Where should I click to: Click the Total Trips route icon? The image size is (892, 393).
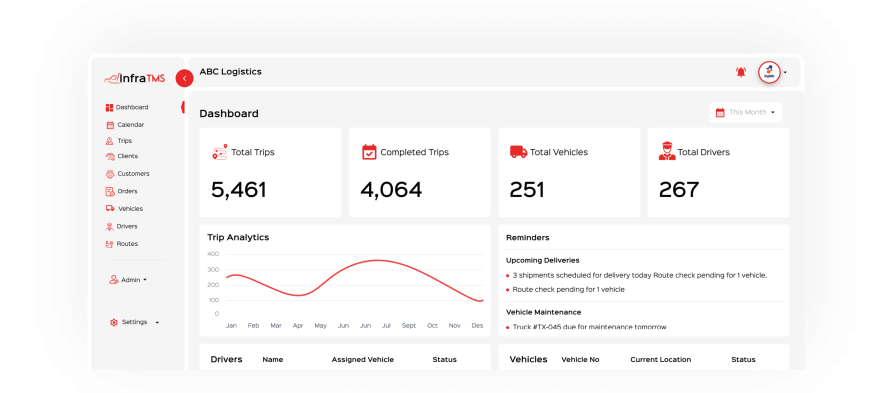(220, 152)
